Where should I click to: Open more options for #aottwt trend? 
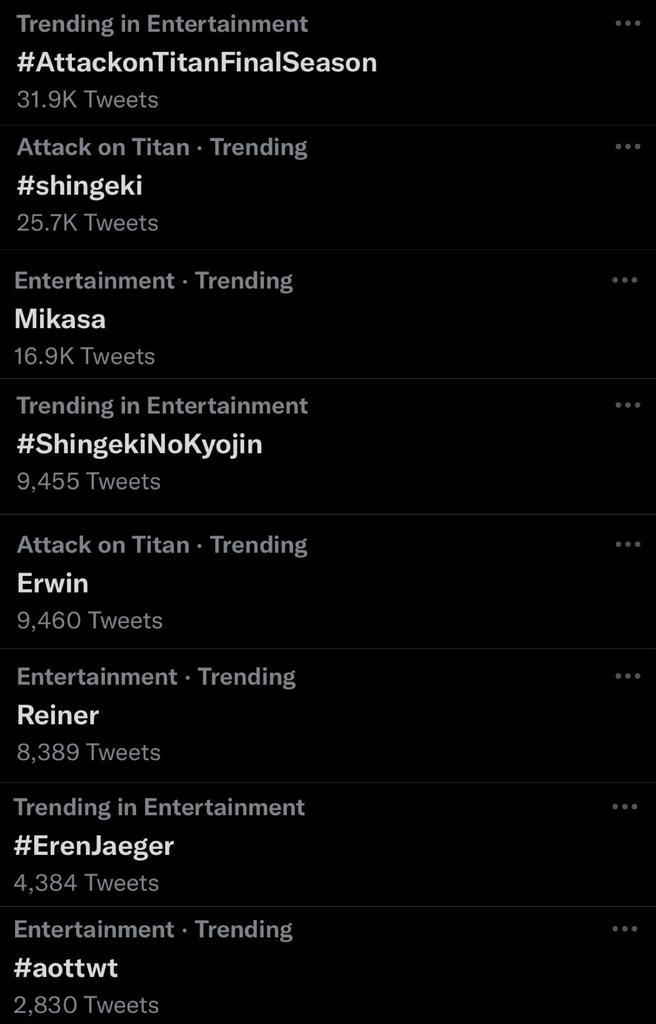click(624, 930)
